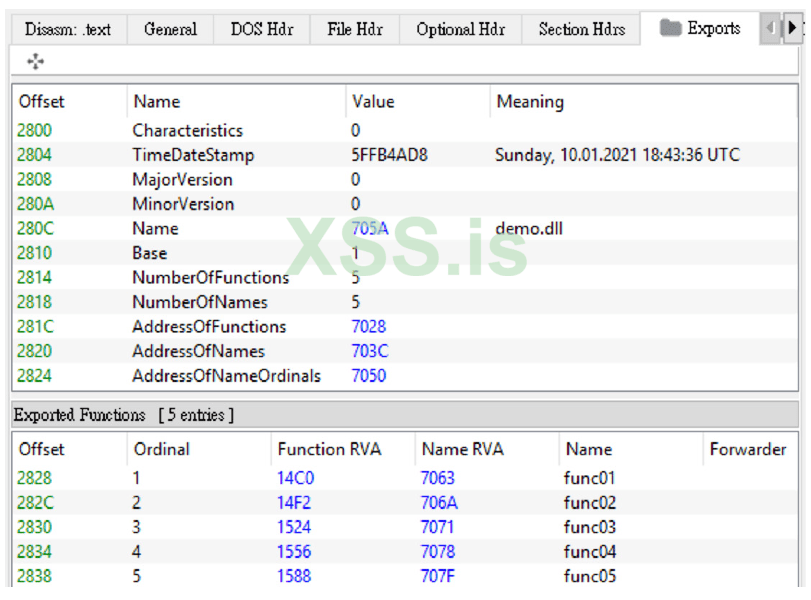
Task: Select the Characteristics row name
Action: [x=187, y=130]
